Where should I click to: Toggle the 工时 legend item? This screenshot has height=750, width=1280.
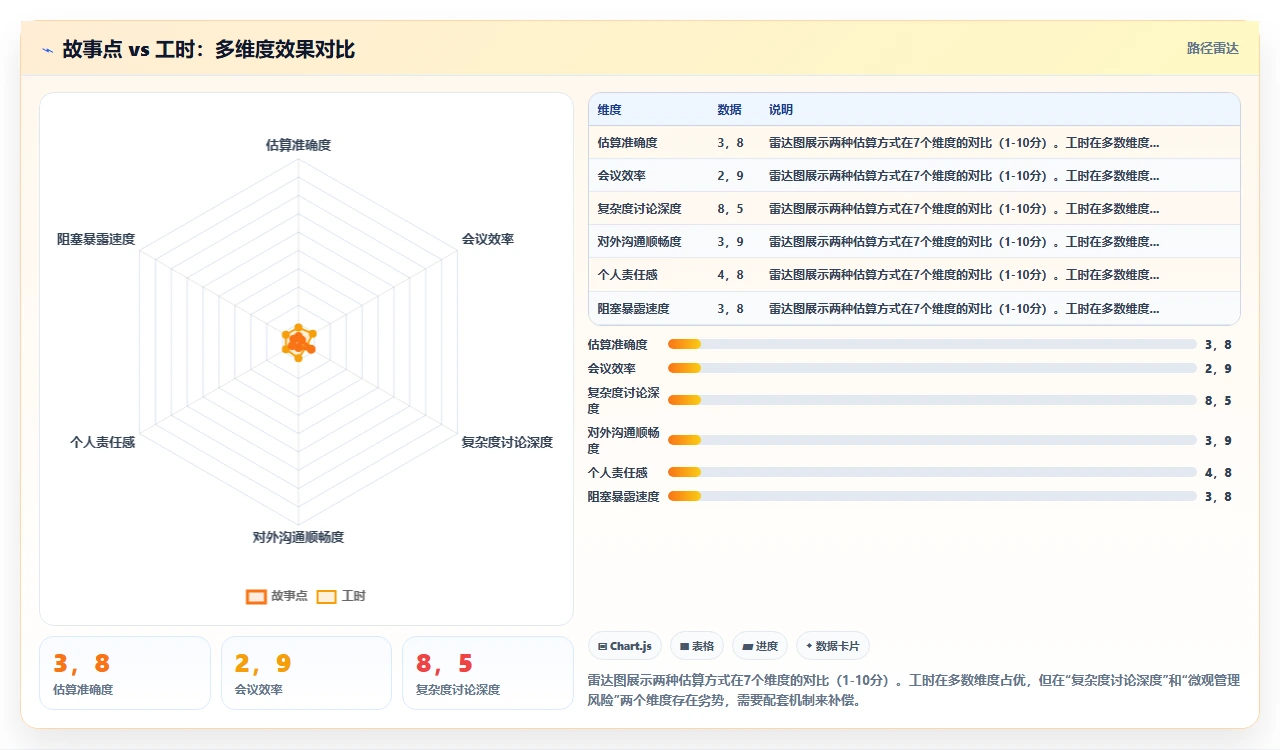pos(341,596)
